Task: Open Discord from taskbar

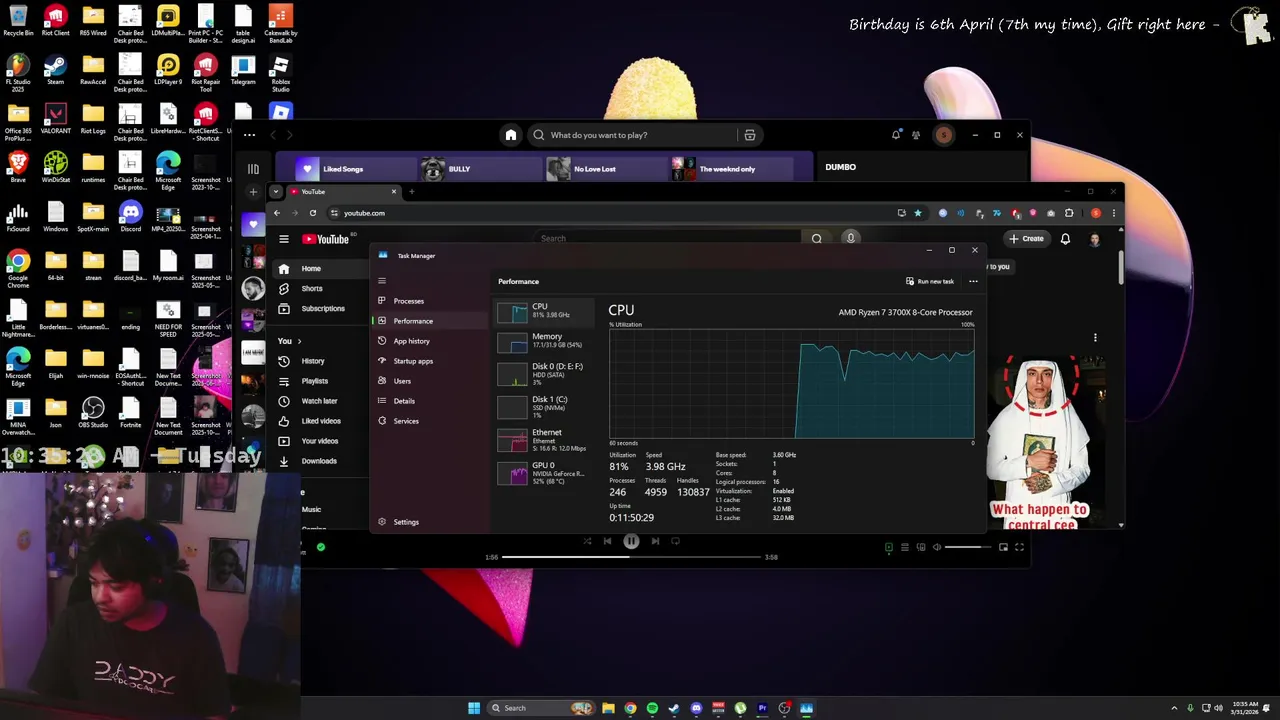Action: 696,708
